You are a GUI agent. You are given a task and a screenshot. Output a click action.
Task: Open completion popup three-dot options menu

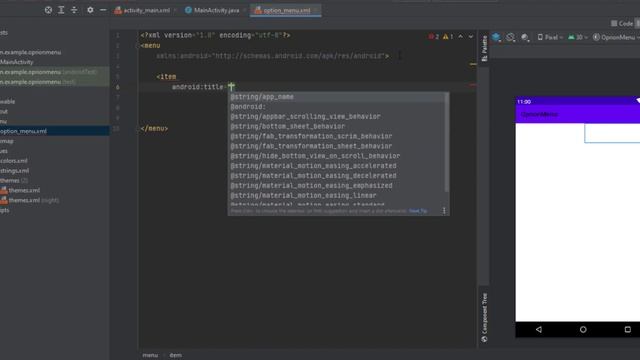(444, 211)
